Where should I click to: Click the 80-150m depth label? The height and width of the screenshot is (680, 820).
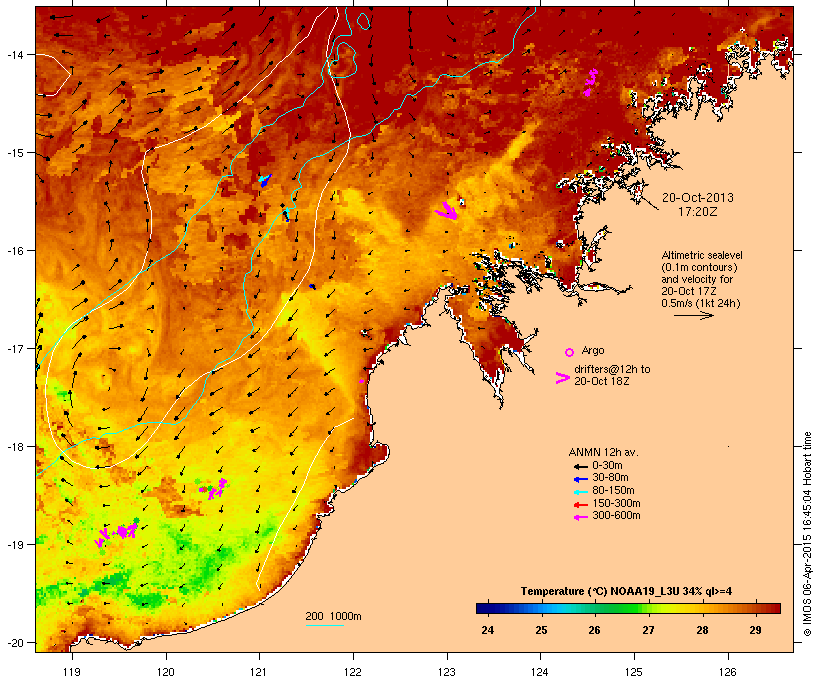(x=613, y=491)
